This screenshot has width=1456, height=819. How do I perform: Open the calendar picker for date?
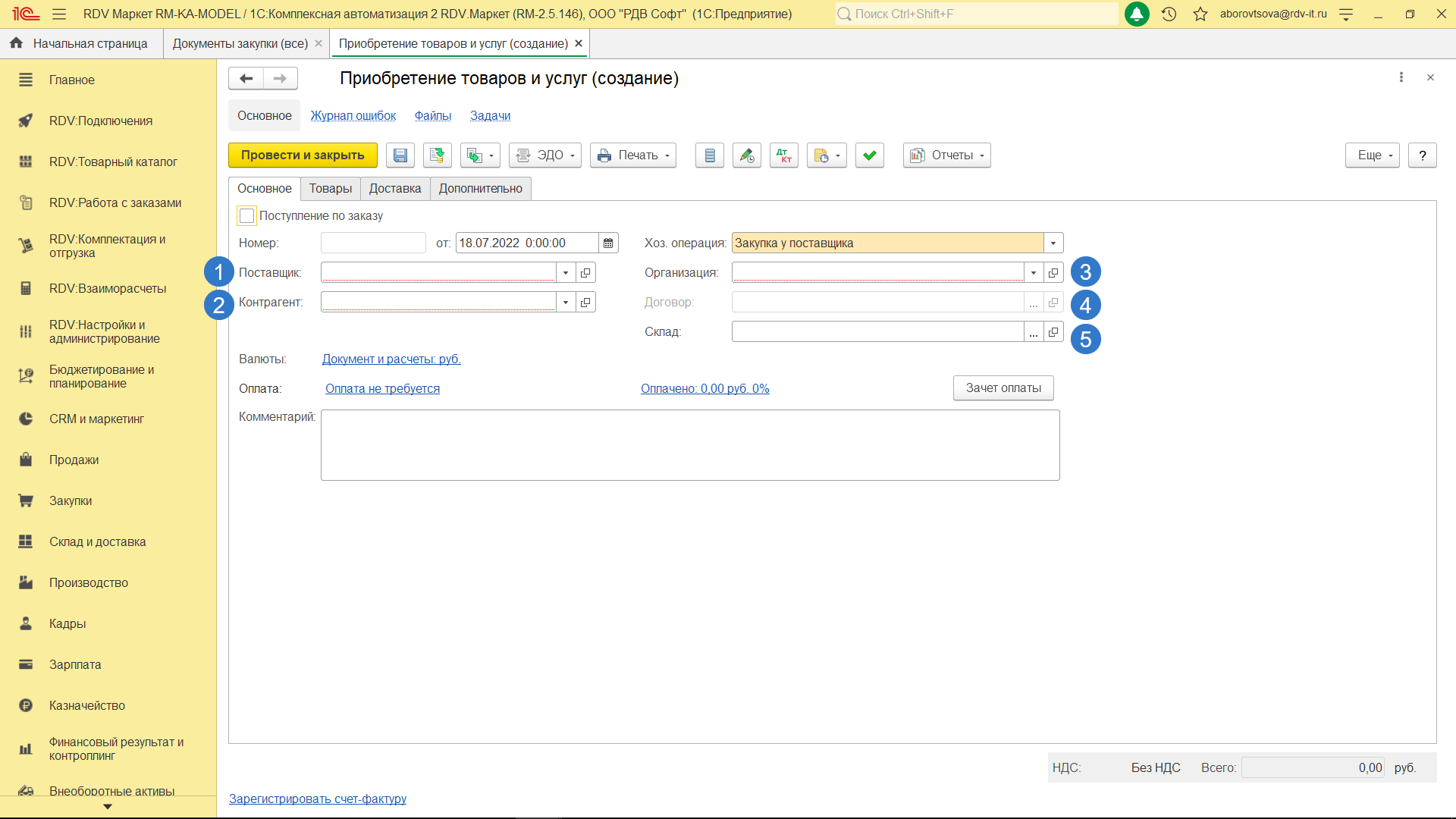pyautogui.click(x=608, y=243)
